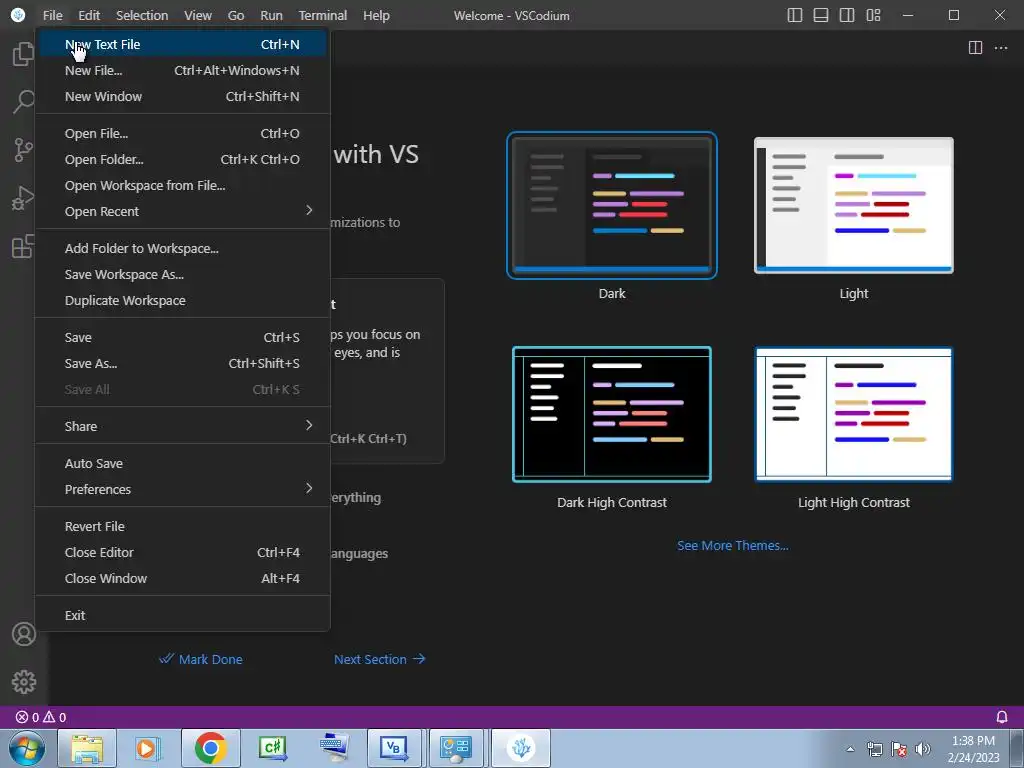
Task: Choose Add Folder to Workspace...
Action: pyautogui.click(x=182, y=249)
